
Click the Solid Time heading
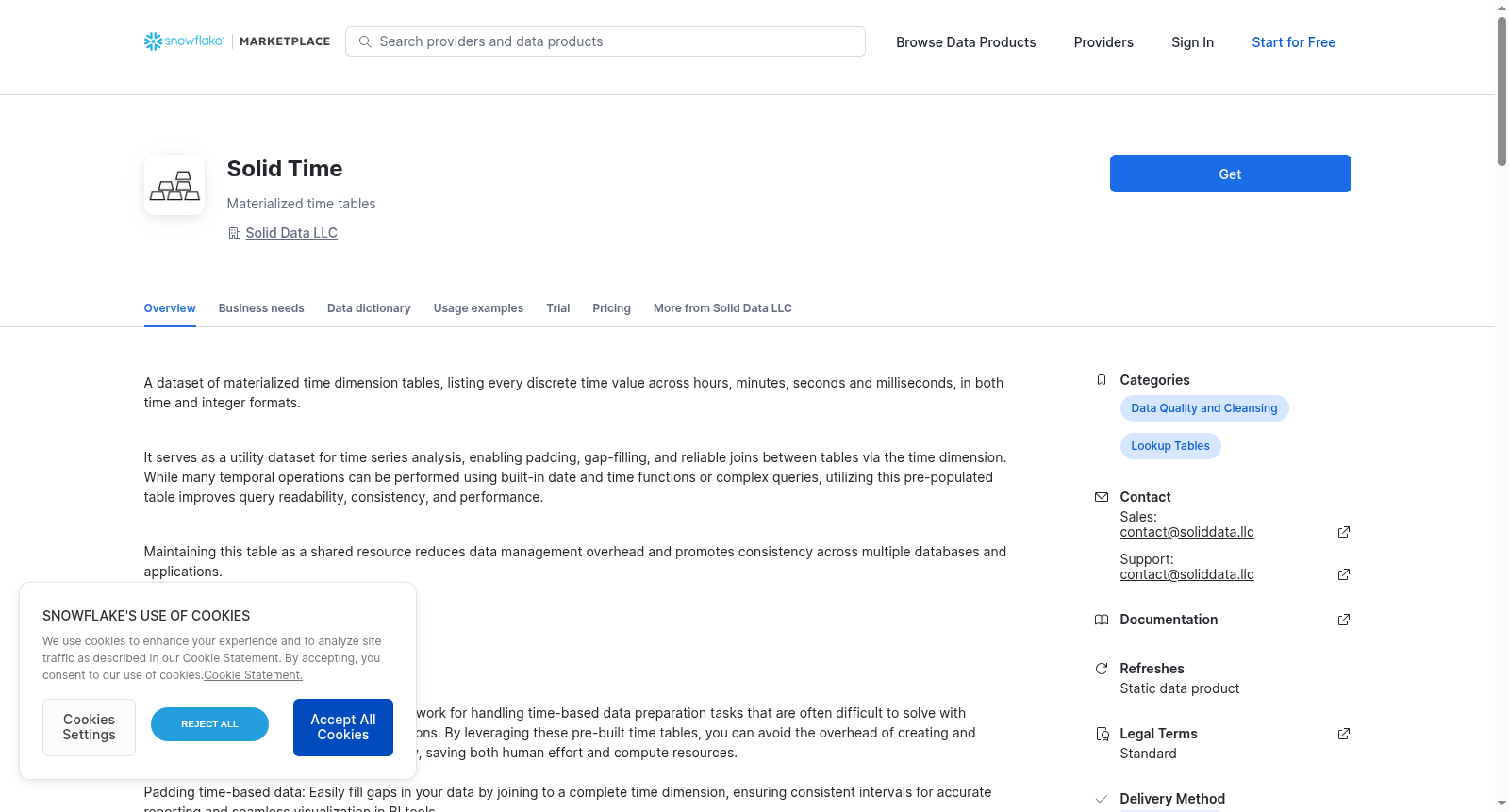click(285, 169)
